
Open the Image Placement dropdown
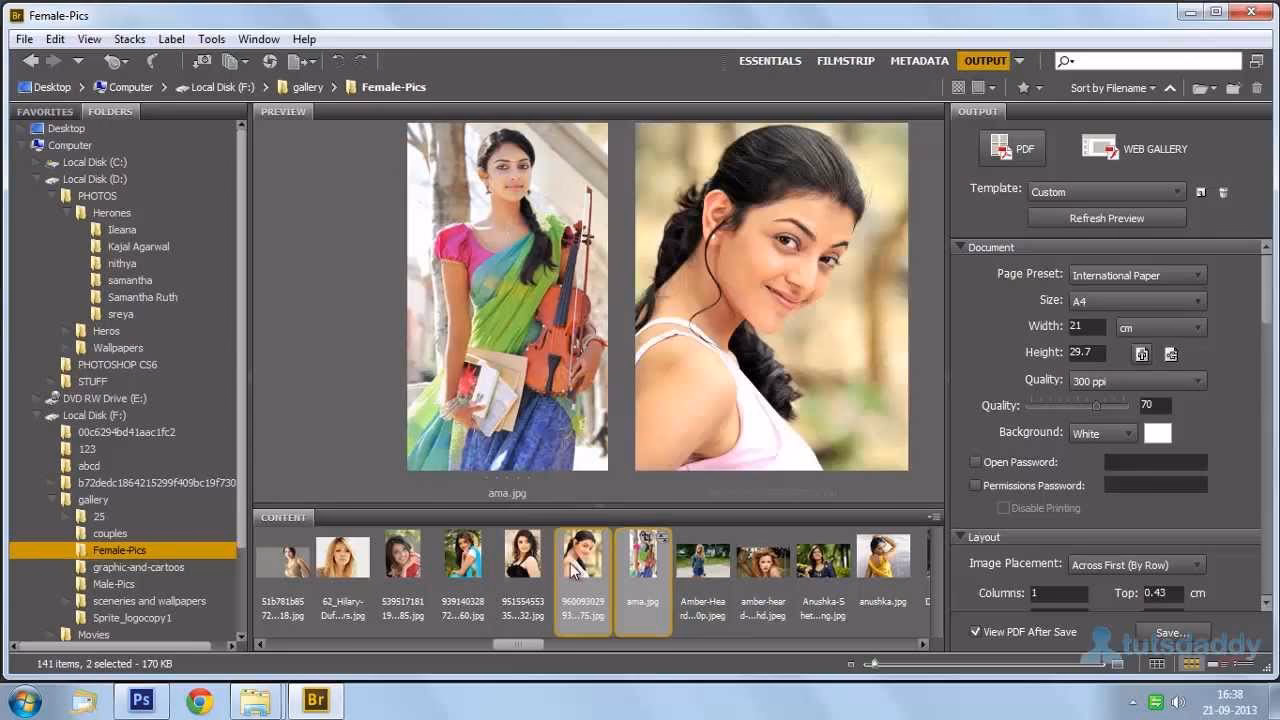[x=1136, y=564]
